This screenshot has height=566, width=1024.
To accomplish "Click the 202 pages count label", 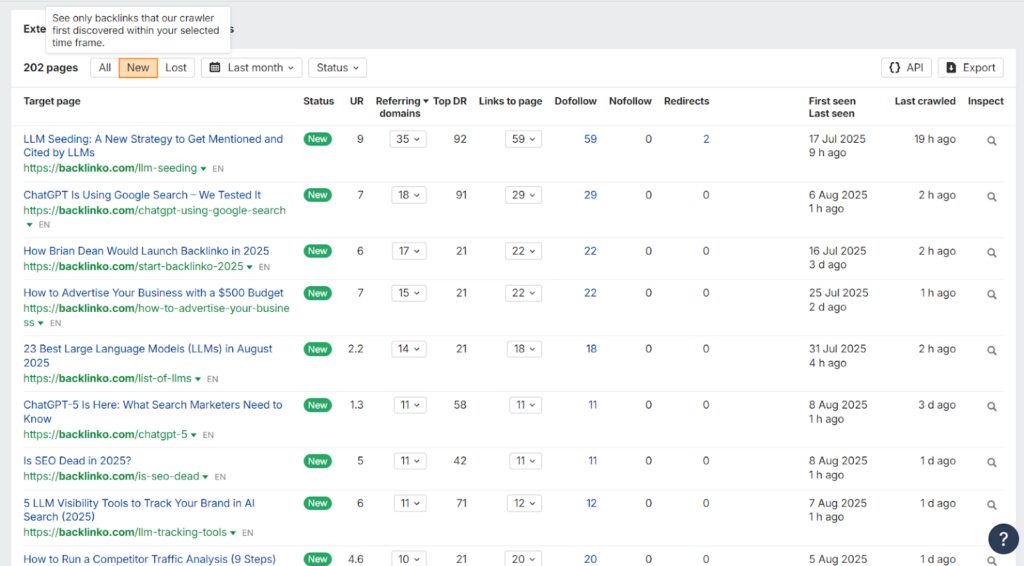I will click(50, 68).
